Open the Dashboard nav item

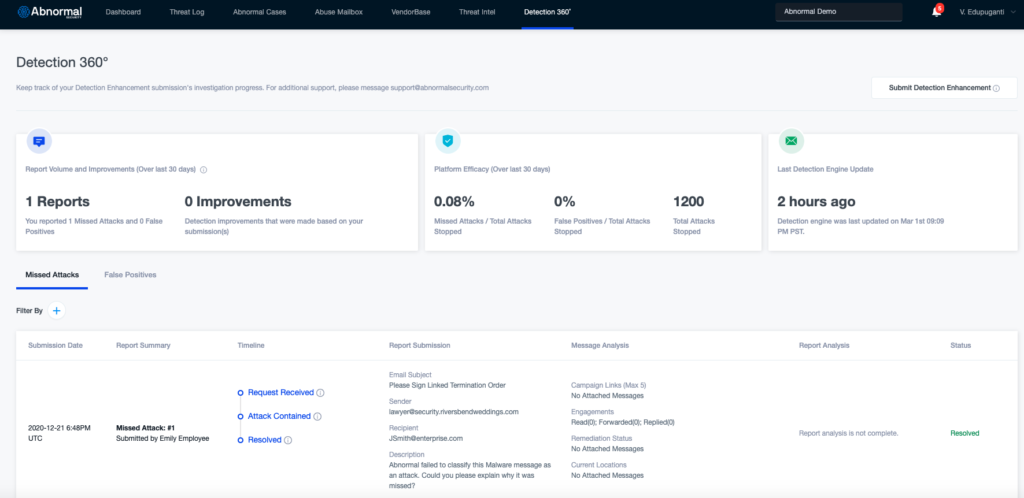click(x=123, y=12)
